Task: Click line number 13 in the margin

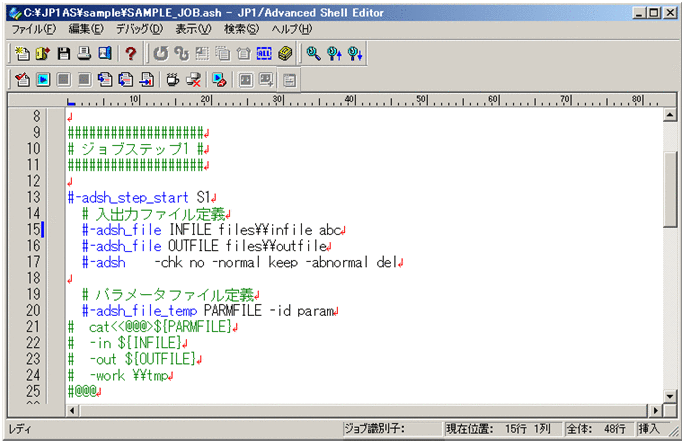Action: [33, 197]
